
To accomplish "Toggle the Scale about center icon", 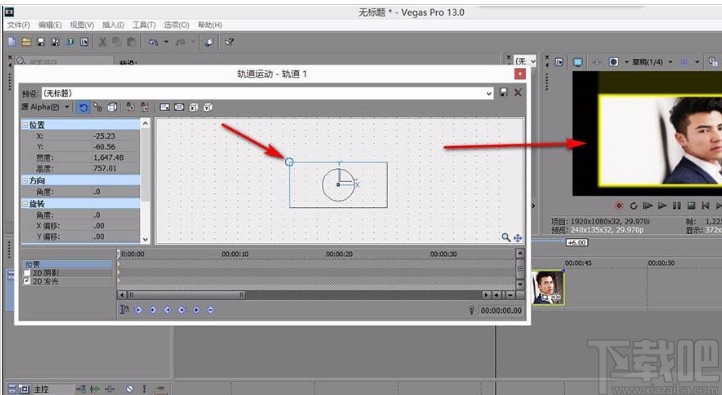I will (179, 107).
